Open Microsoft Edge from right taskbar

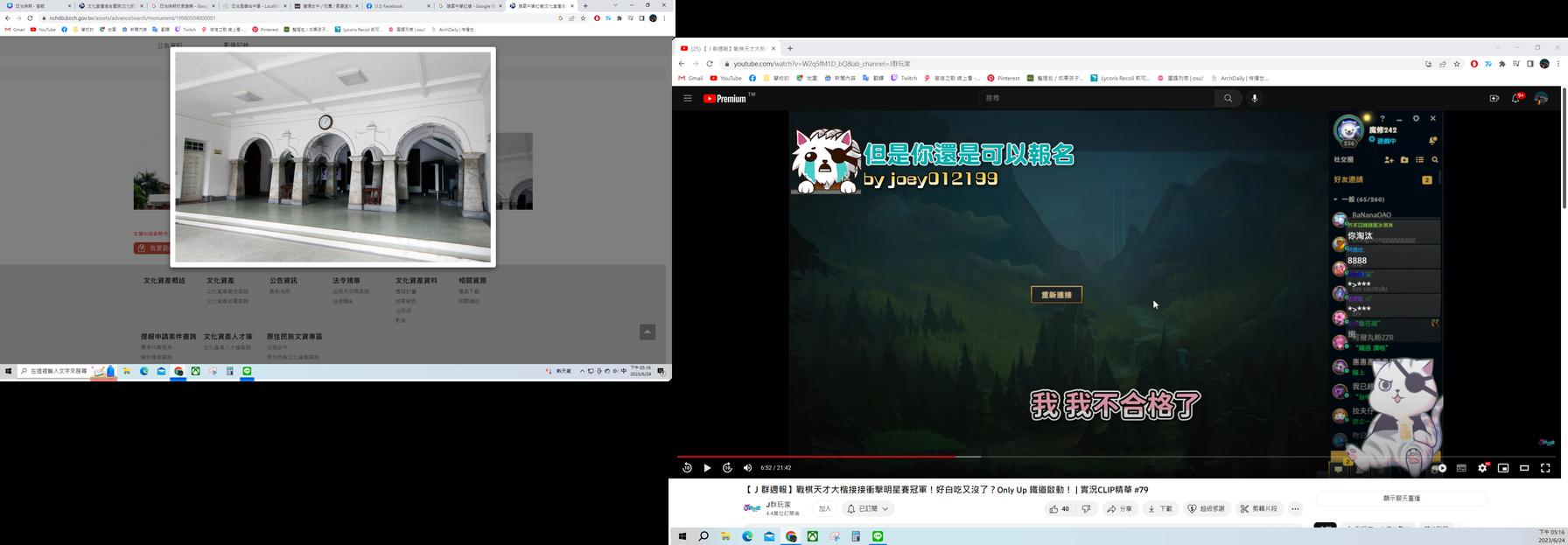[747, 536]
